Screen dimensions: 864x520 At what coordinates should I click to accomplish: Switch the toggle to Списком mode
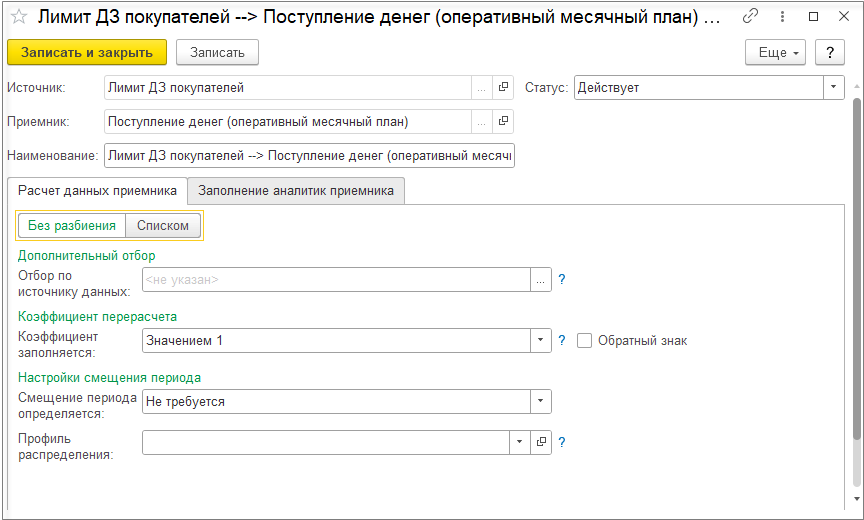click(x=163, y=226)
